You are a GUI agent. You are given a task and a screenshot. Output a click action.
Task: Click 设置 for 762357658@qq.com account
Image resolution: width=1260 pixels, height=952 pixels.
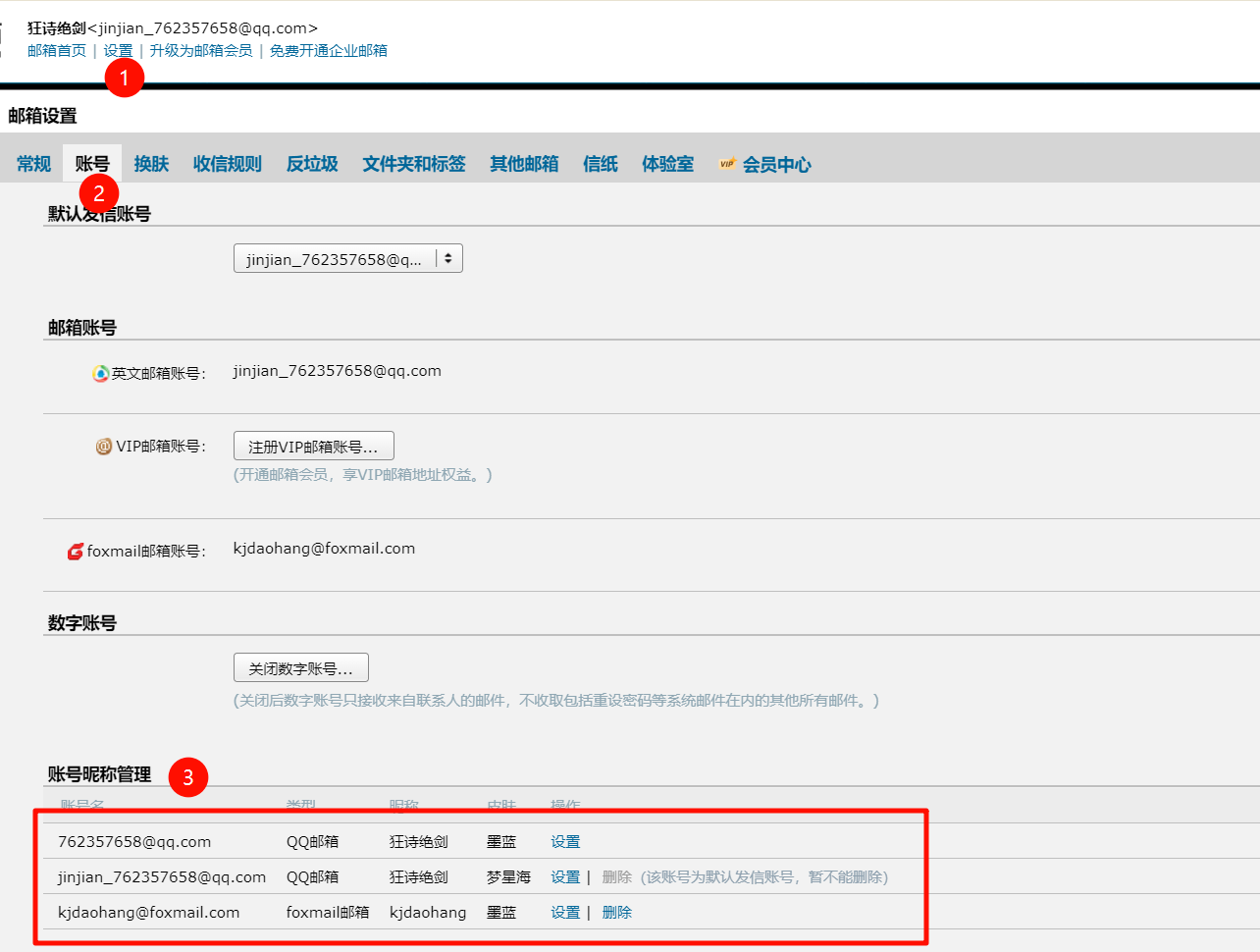(565, 842)
